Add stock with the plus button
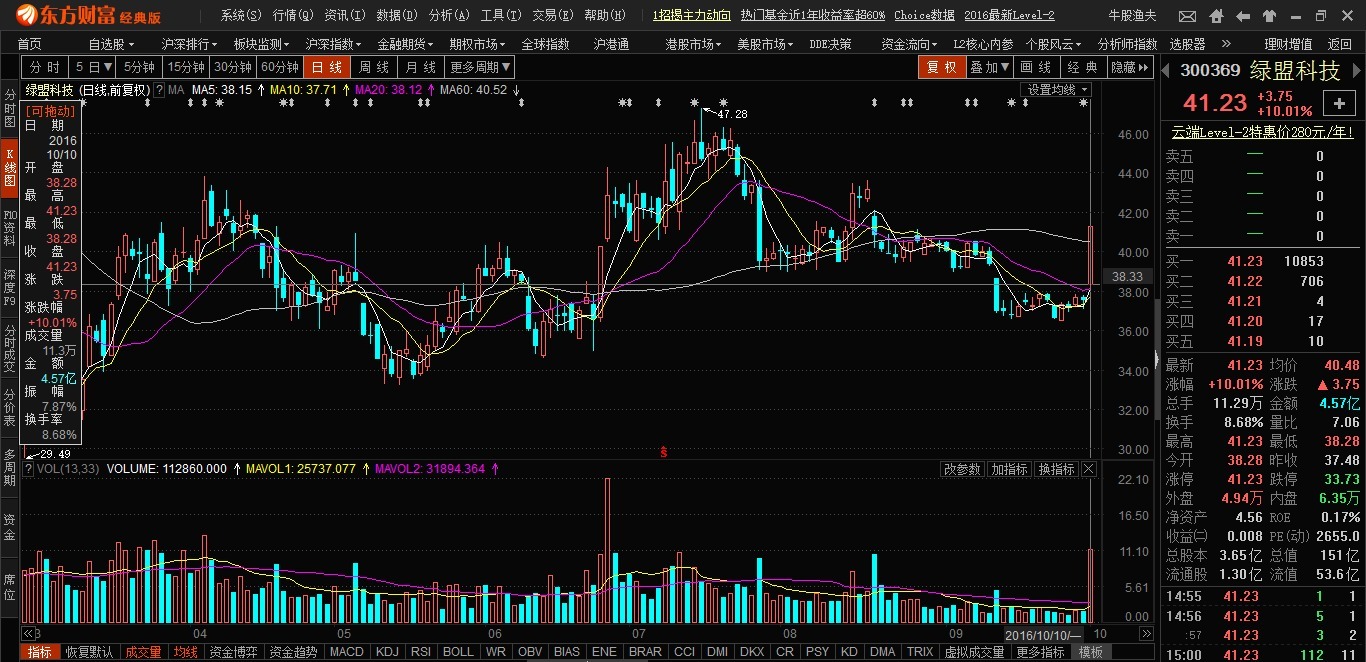 1338,103
